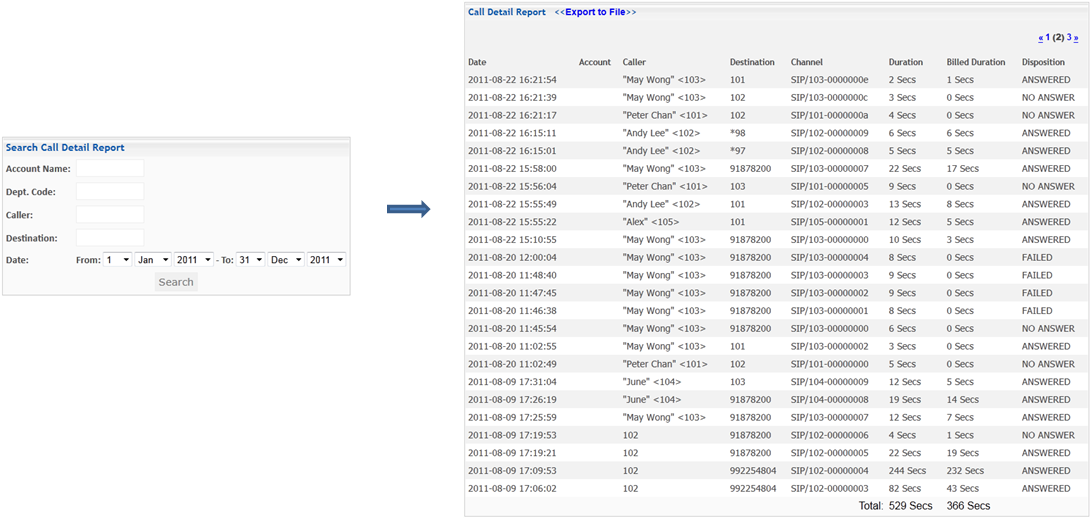The width and height of the screenshot is (1090, 518).
Task: Expand the From year 2011 dropdown
Action: (x=194, y=259)
